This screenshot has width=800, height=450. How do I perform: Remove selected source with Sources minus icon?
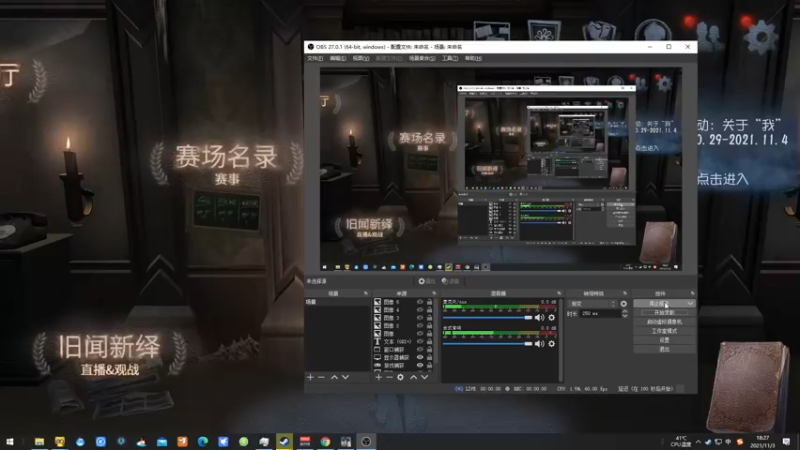pos(389,377)
